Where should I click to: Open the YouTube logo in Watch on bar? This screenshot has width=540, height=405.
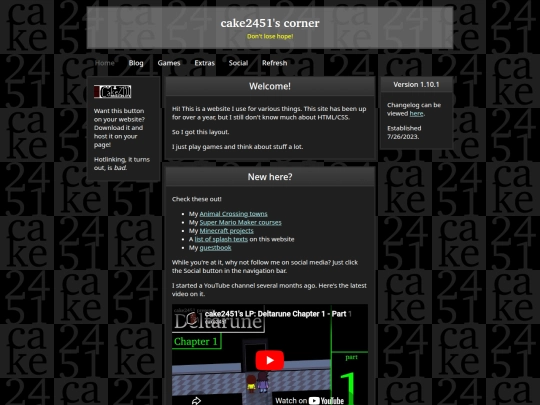[x=326, y=401]
